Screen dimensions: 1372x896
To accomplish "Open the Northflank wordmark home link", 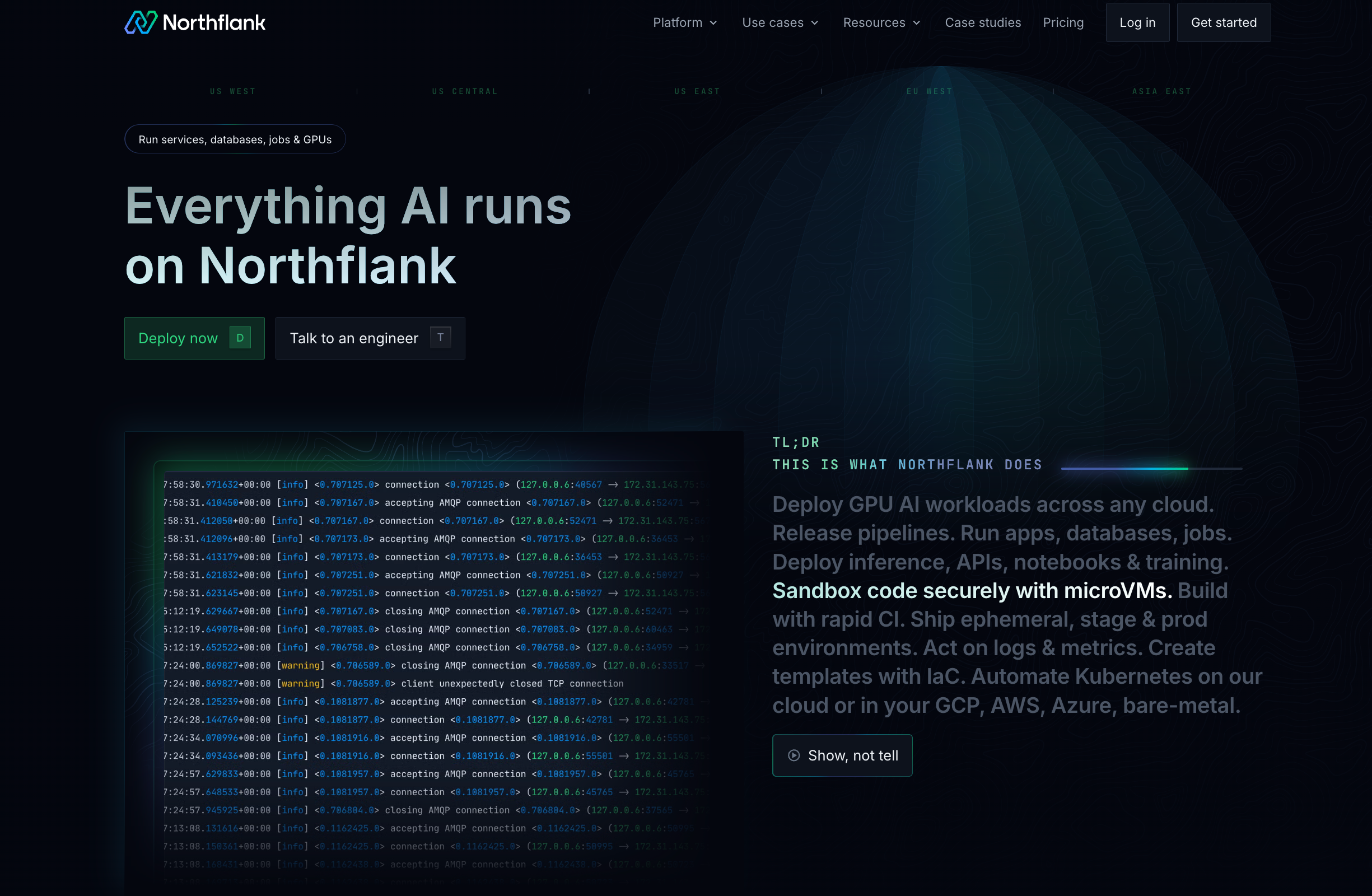I will [x=214, y=22].
